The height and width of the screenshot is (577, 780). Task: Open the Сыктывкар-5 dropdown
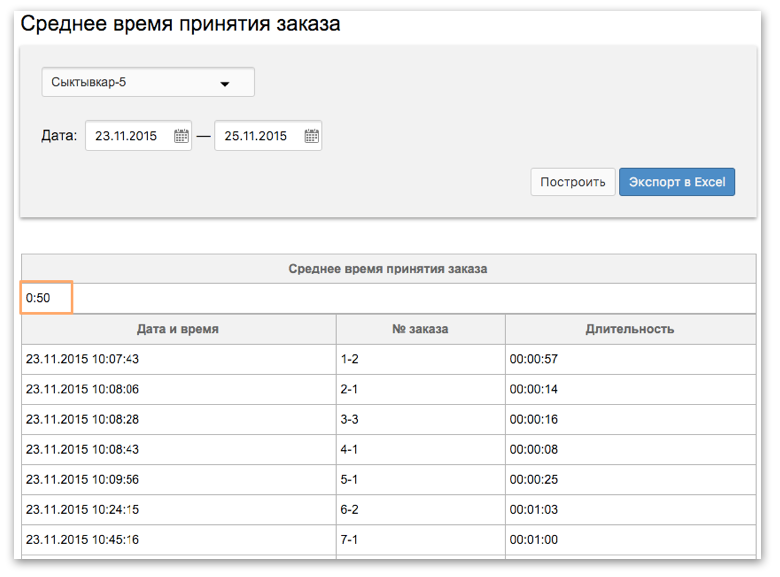(148, 82)
